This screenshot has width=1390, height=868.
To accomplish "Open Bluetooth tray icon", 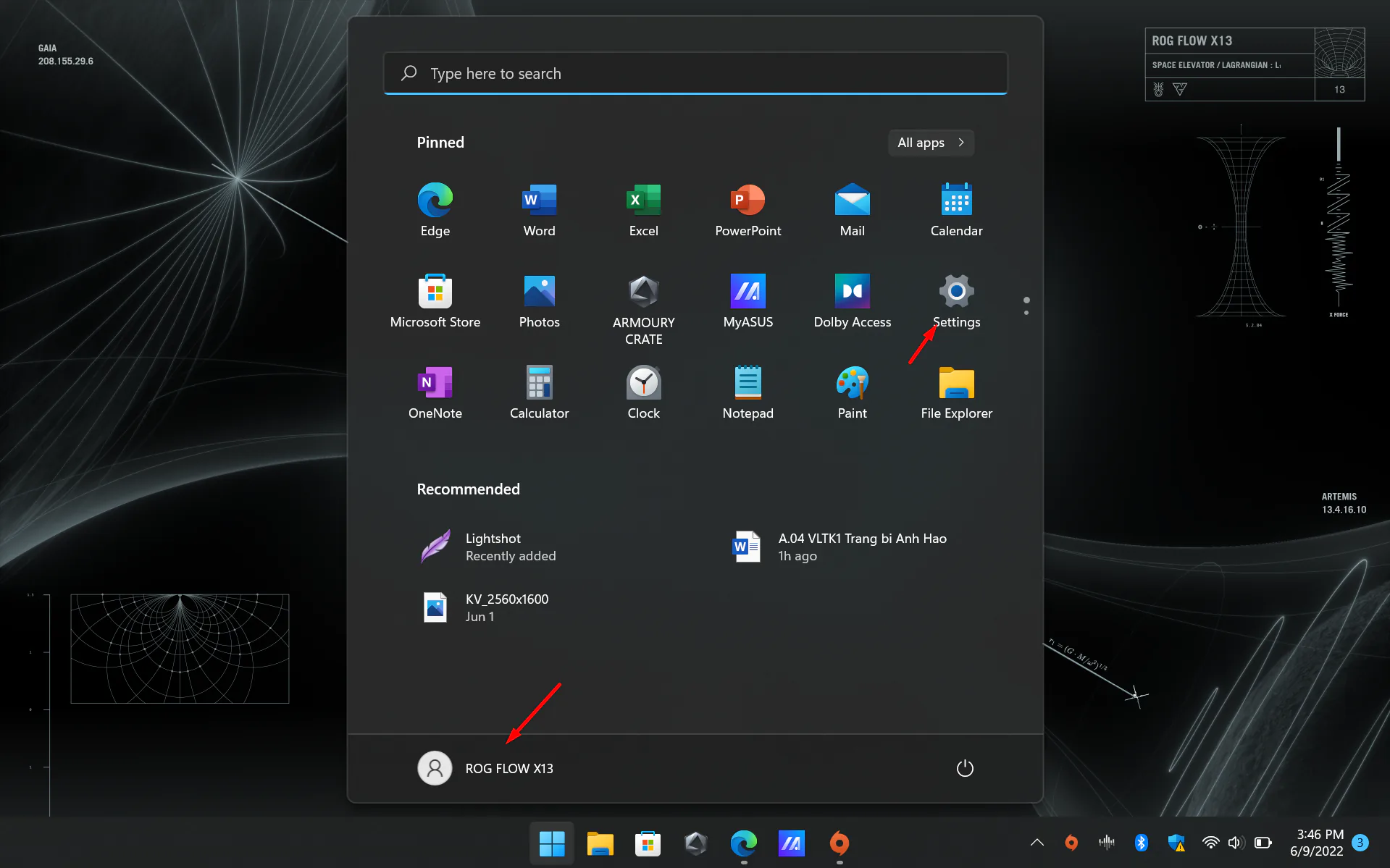I will coord(1141,842).
